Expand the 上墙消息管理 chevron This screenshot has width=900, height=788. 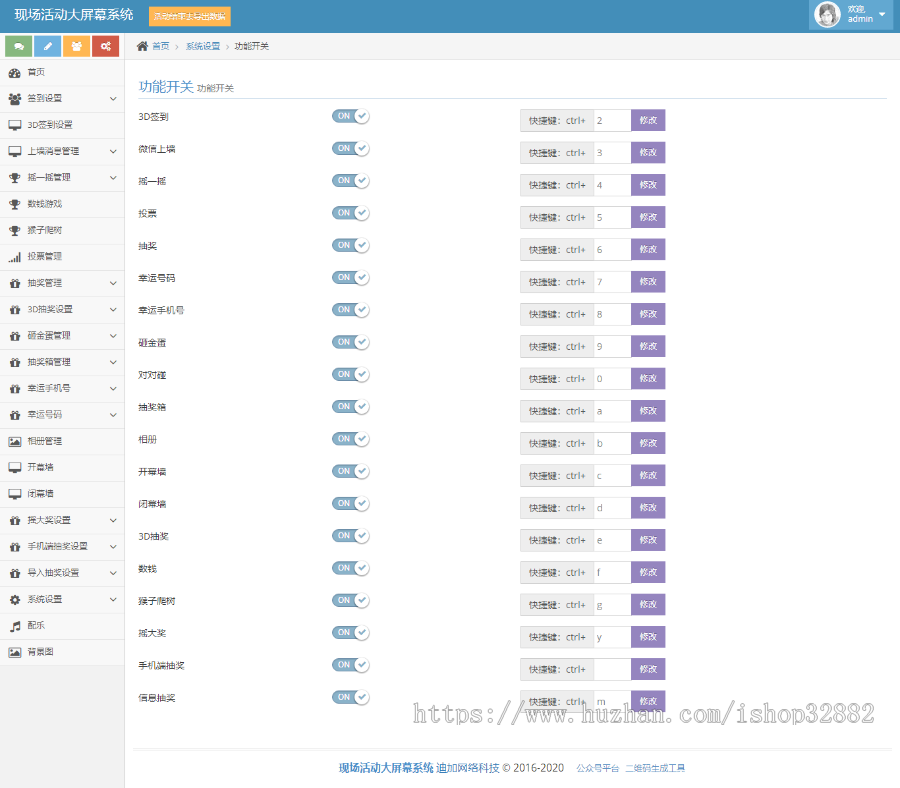113,152
